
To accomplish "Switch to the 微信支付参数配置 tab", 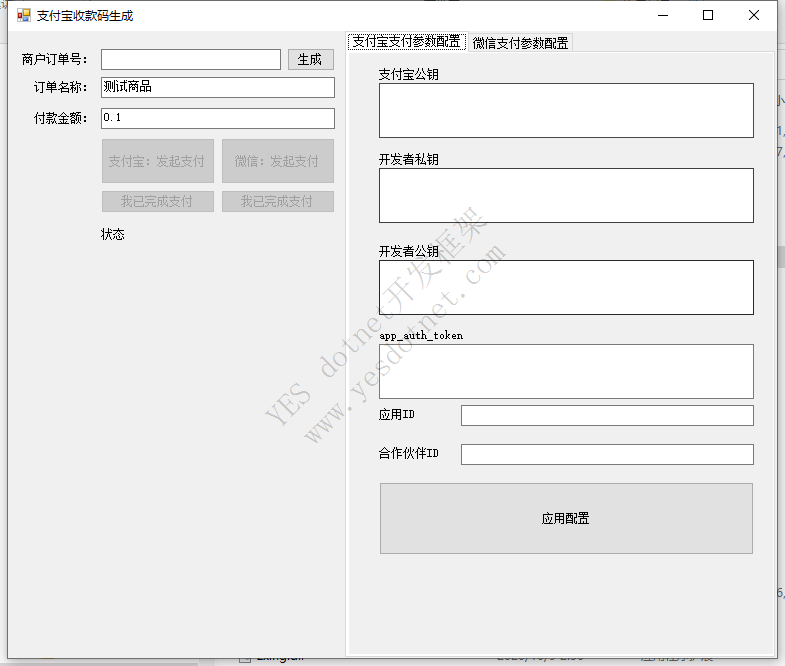I will [x=520, y=43].
